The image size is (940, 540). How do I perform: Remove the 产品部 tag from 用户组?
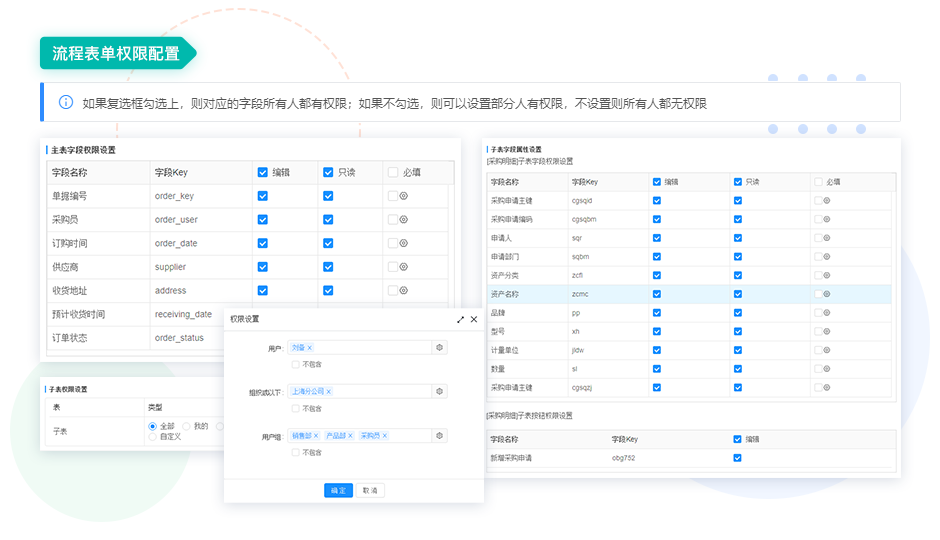click(350, 436)
